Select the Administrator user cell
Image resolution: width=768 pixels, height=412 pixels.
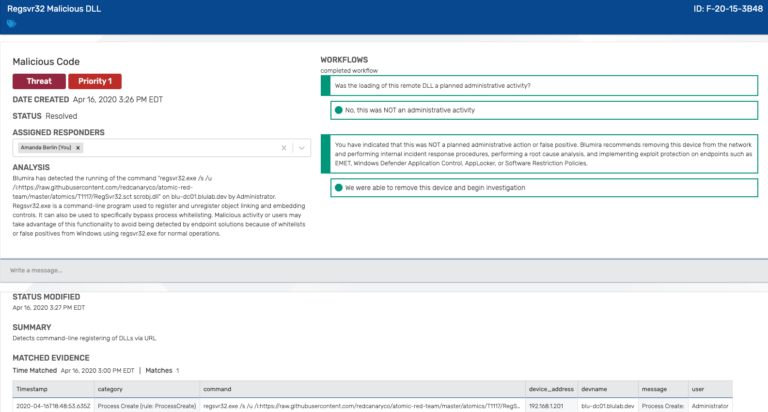[710, 406]
